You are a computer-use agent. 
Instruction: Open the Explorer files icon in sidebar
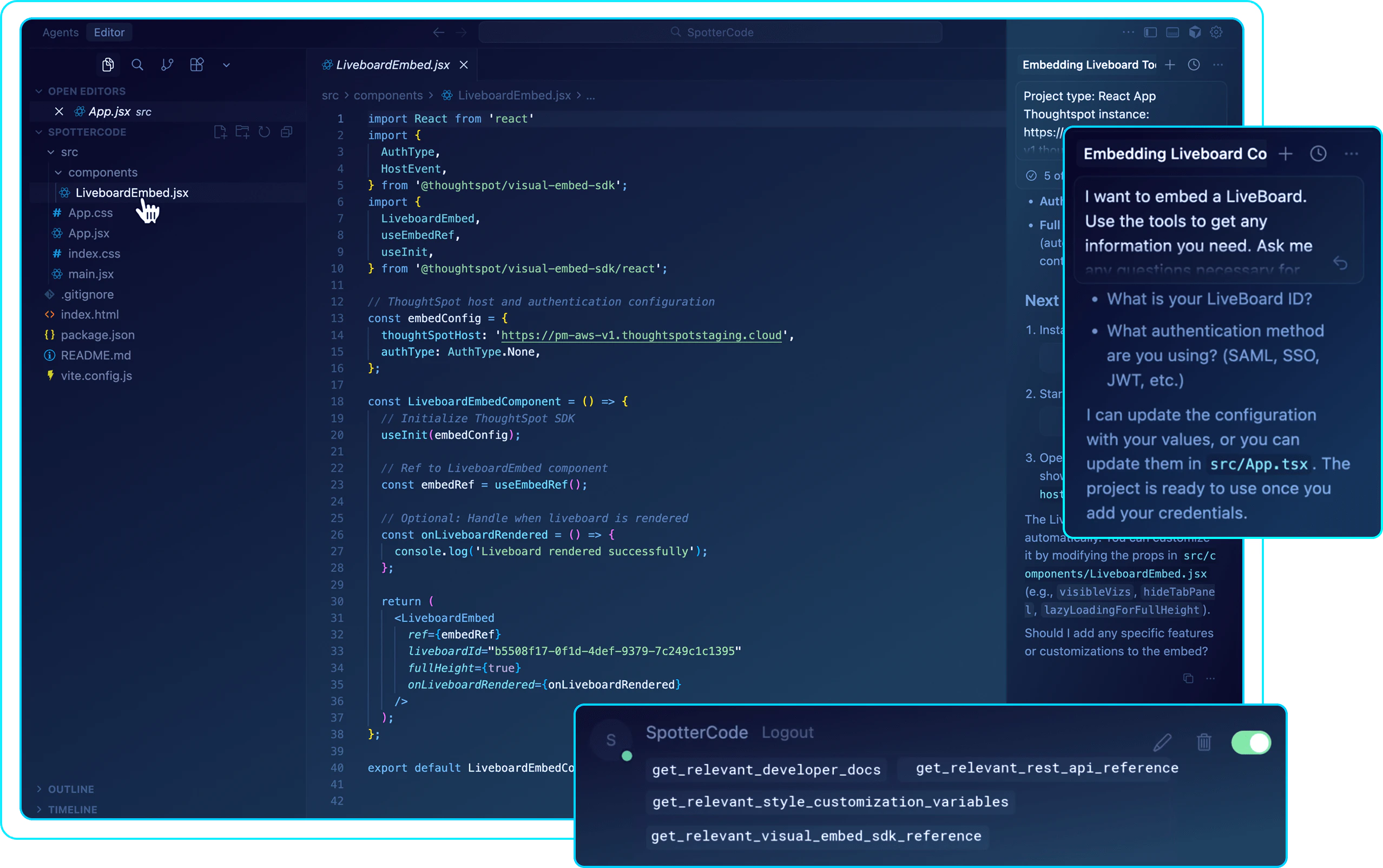click(x=108, y=65)
